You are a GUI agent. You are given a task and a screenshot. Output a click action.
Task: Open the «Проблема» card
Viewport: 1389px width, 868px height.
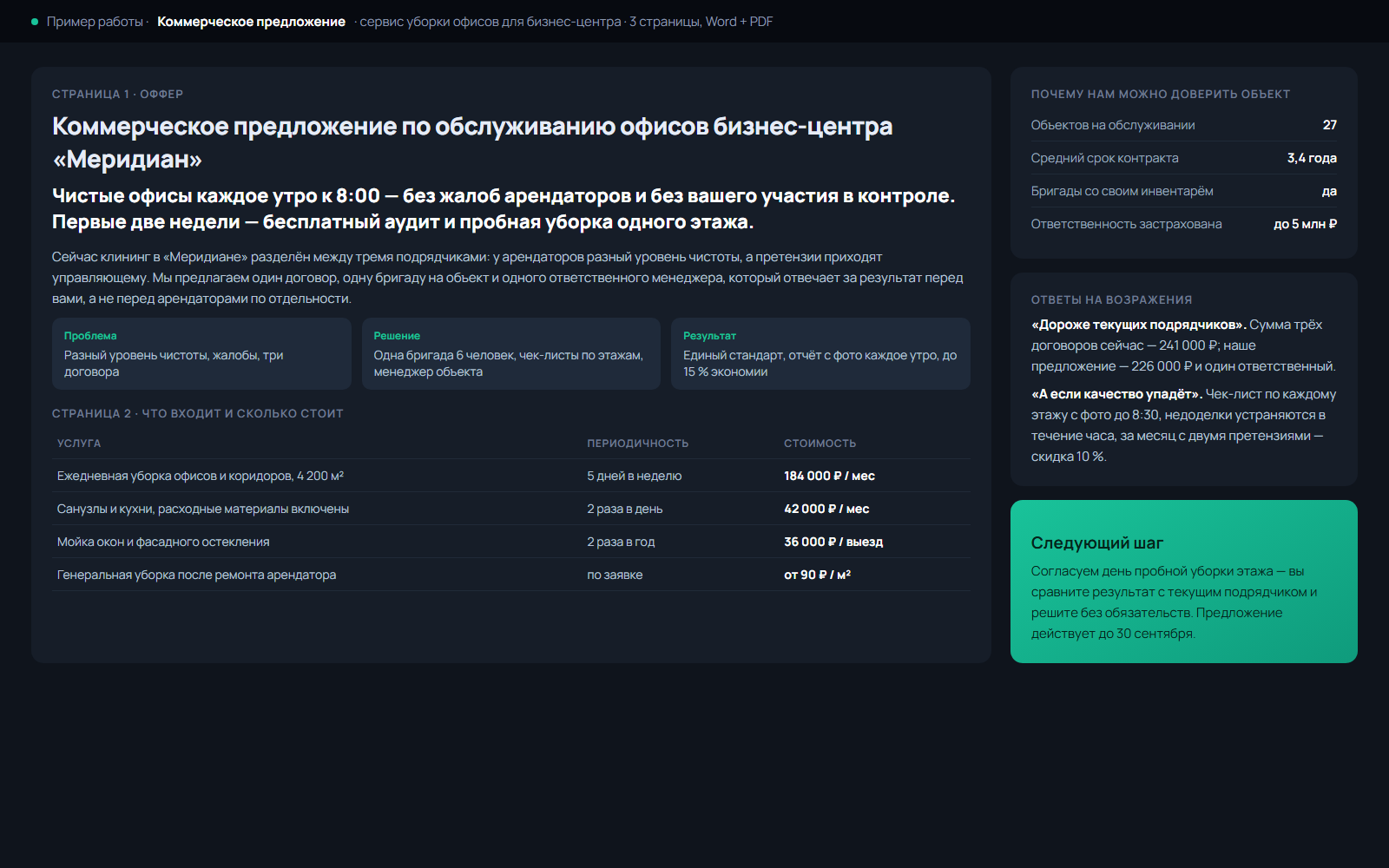(x=201, y=353)
